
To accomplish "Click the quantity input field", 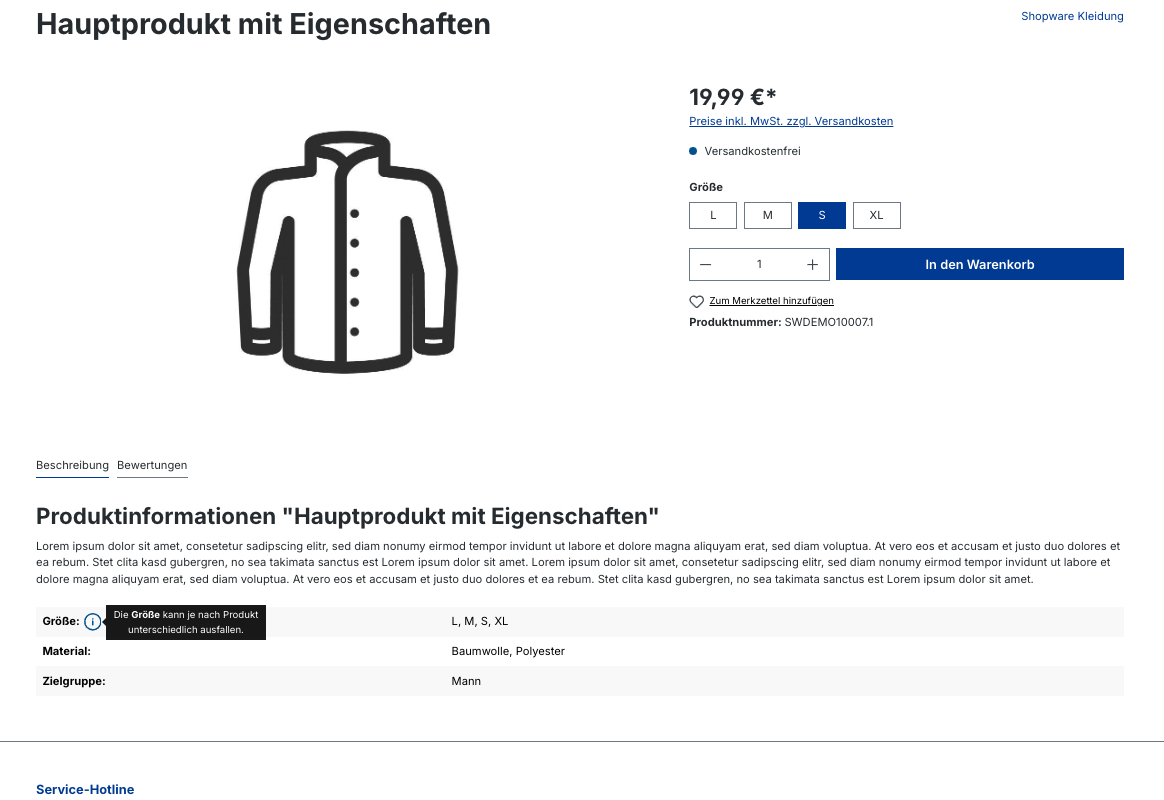I will click(759, 264).
